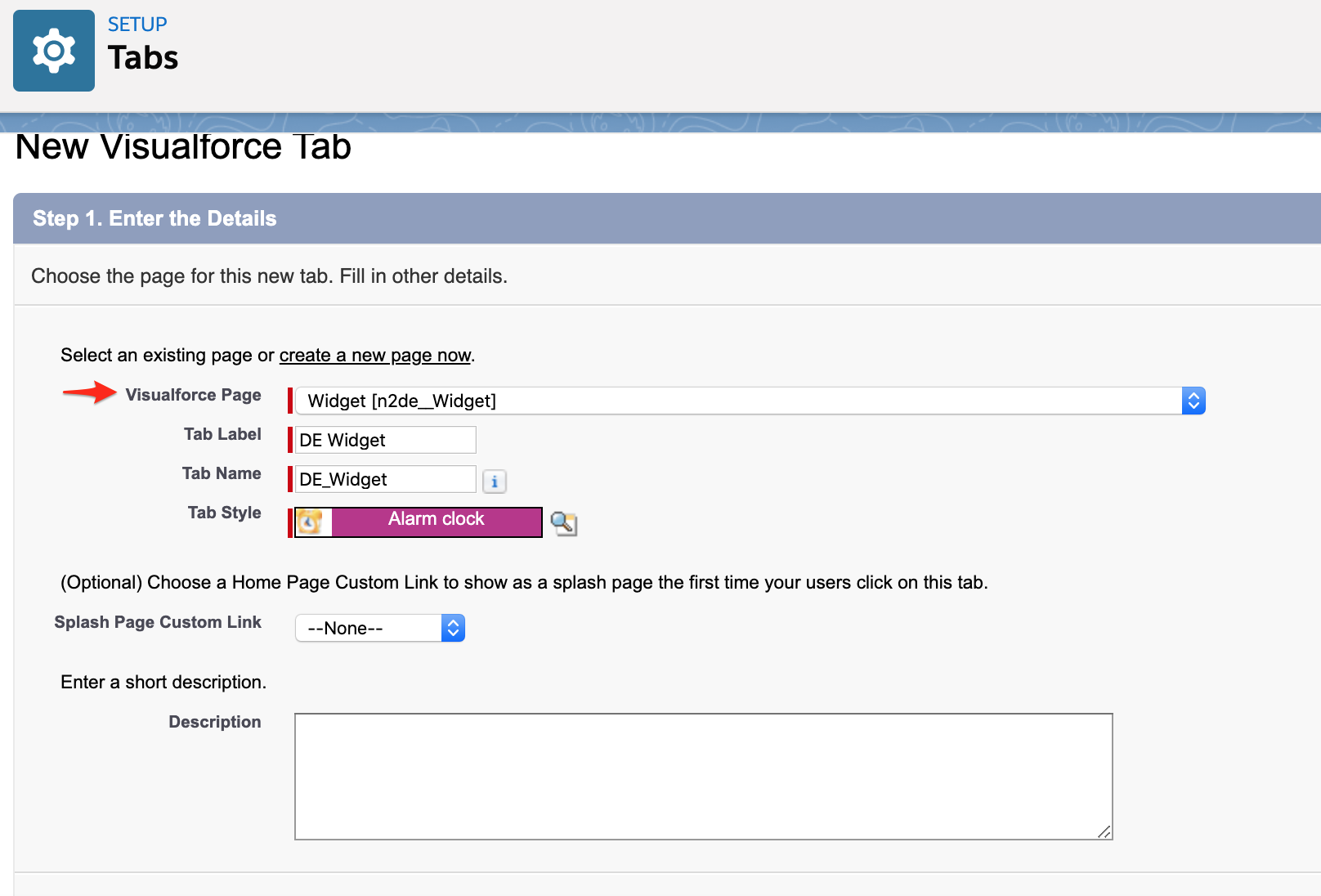Click the Tab Label input field
Screen dimensions: 1321x896
[x=385, y=440]
